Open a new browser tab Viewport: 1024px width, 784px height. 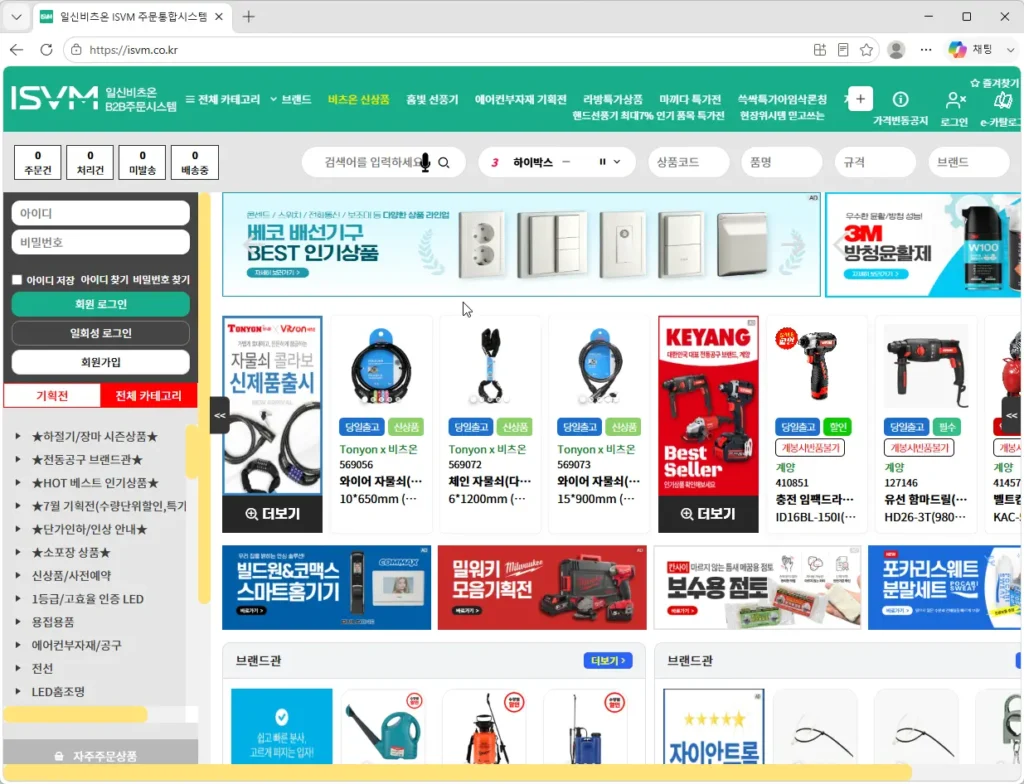(x=249, y=16)
